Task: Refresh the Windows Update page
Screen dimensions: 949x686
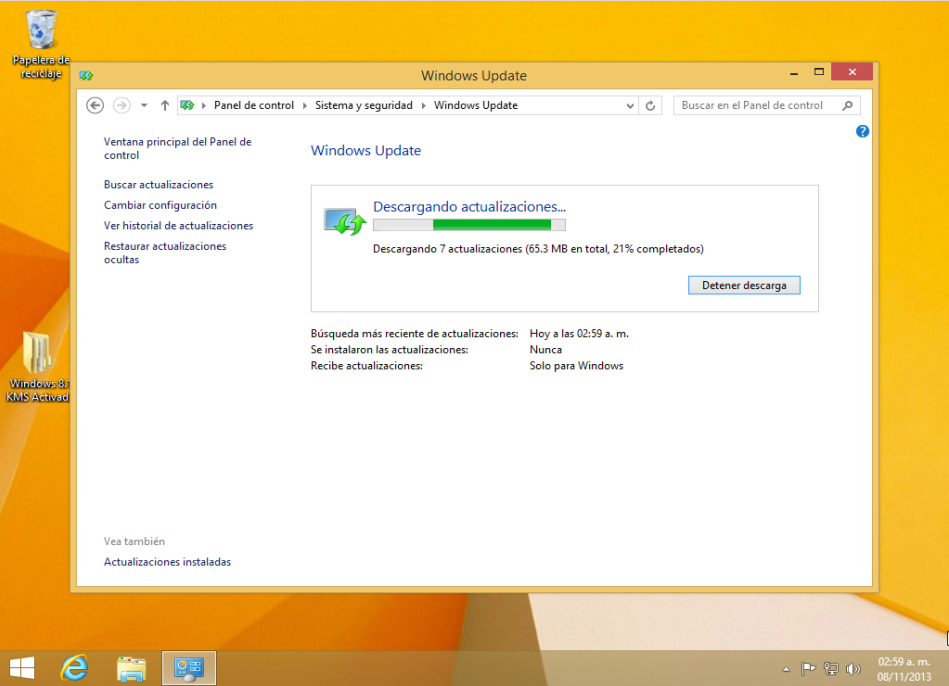Action: [650, 105]
